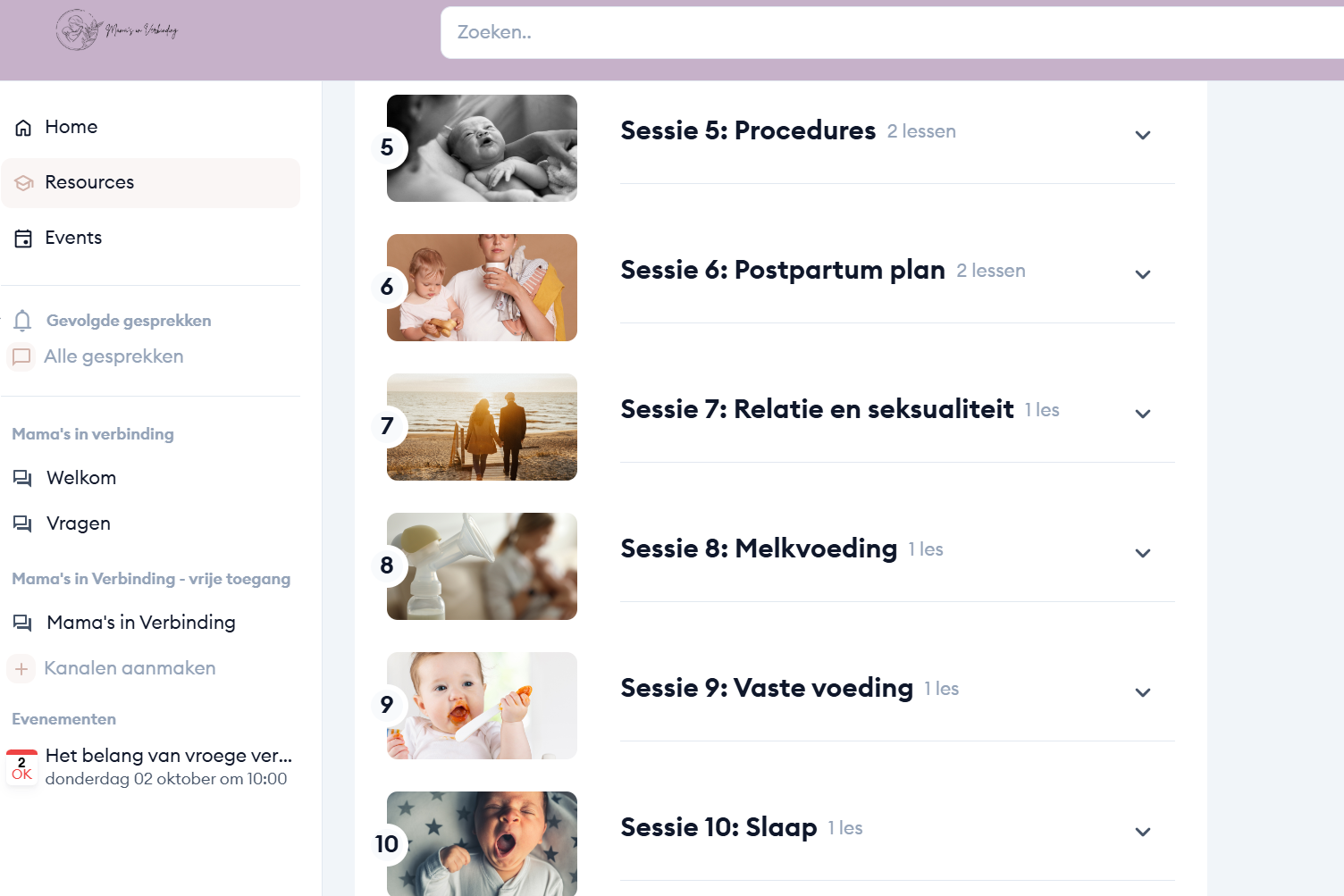The height and width of the screenshot is (896, 1344).
Task: Click the Events calendar icon
Action: click(x=24, y=239)
